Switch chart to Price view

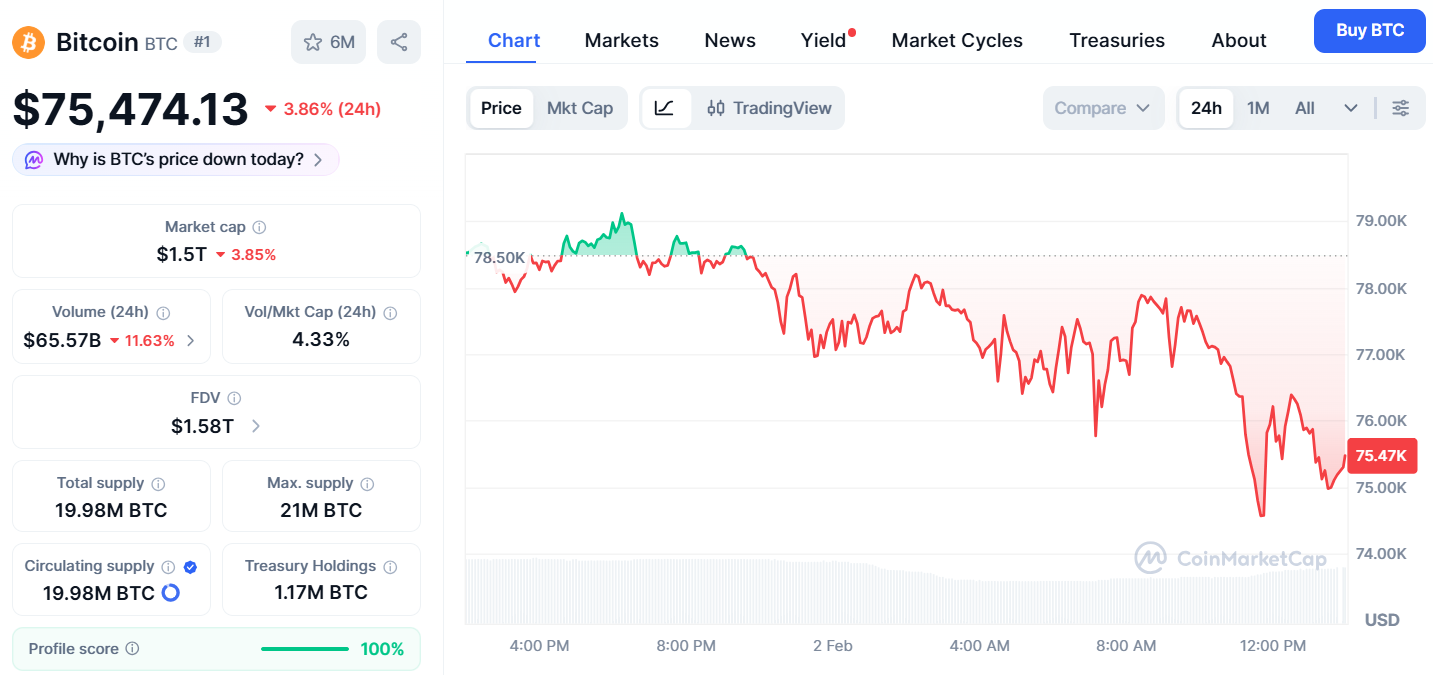[501, 108]
